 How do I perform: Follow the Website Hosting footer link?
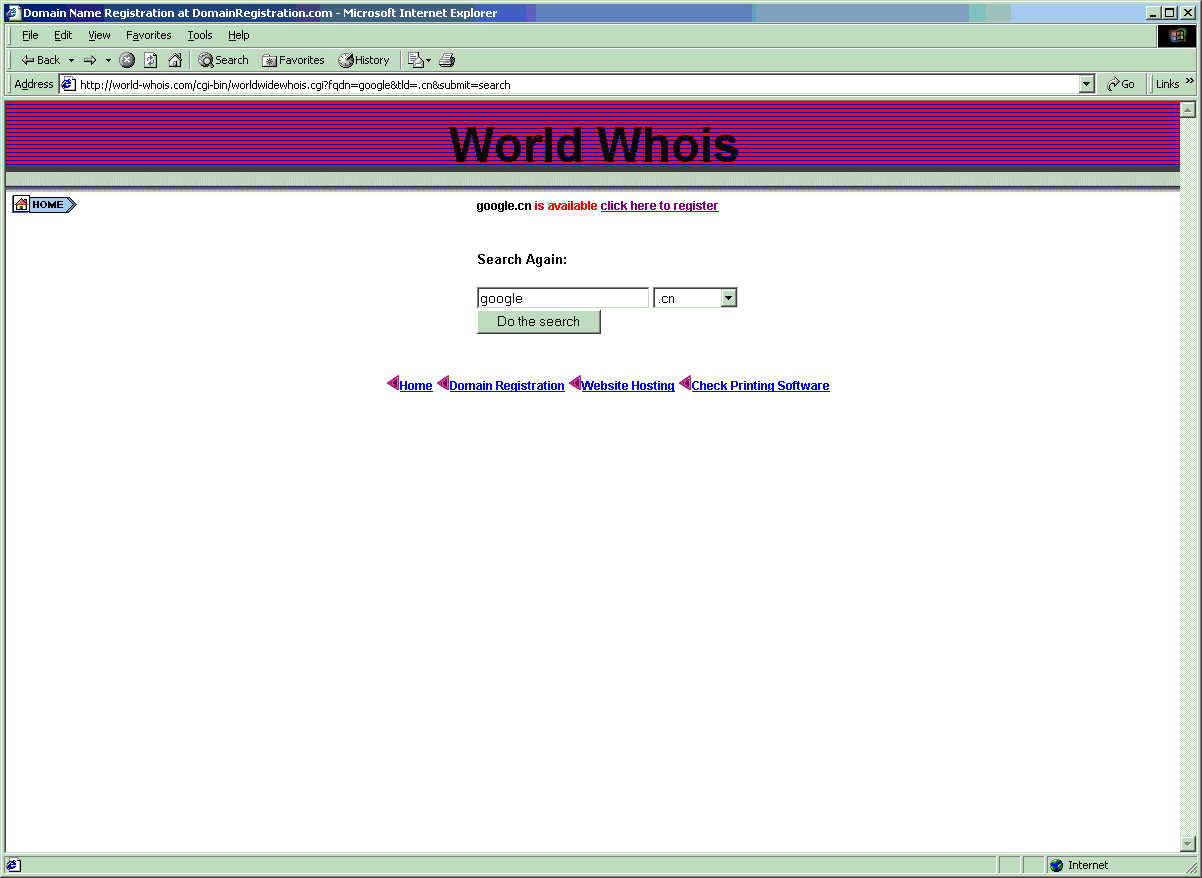pos(628,386)
